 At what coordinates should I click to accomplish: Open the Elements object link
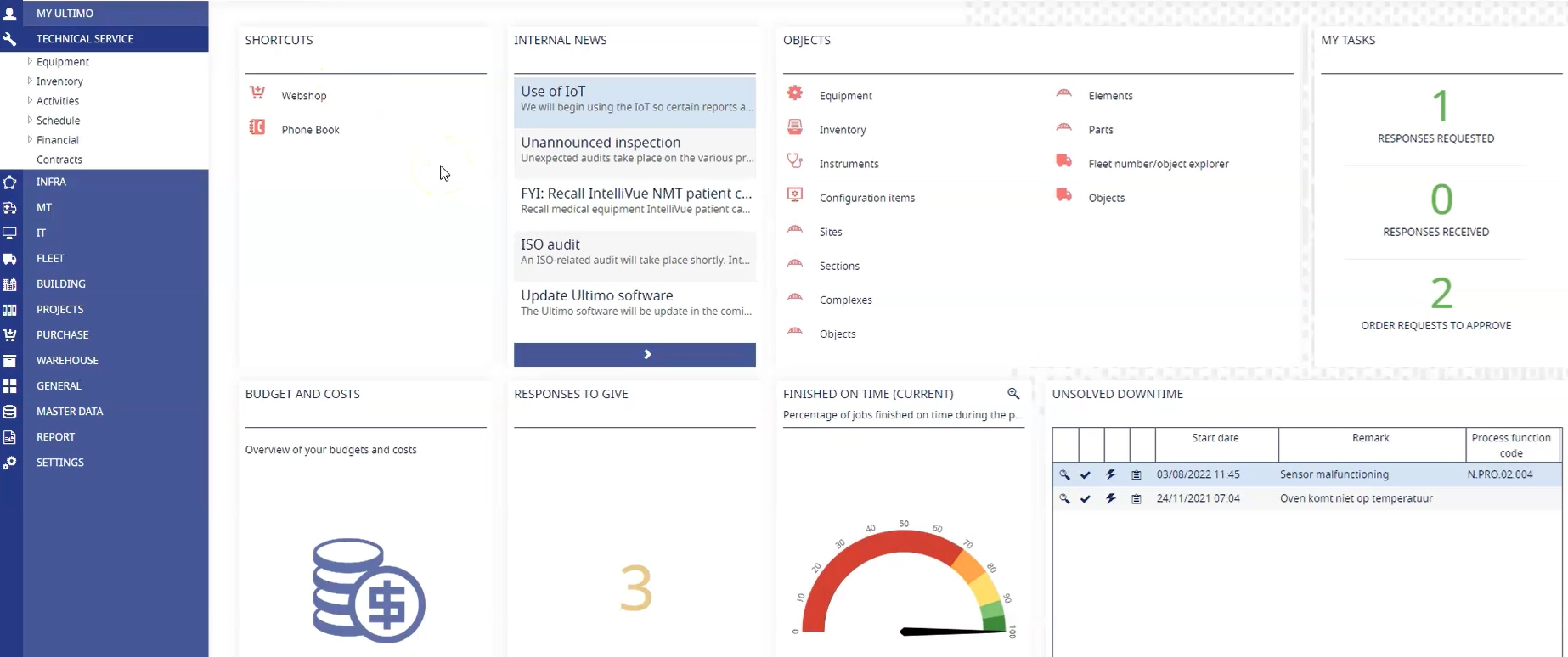pyautogui.click(x=1110, y=96)
